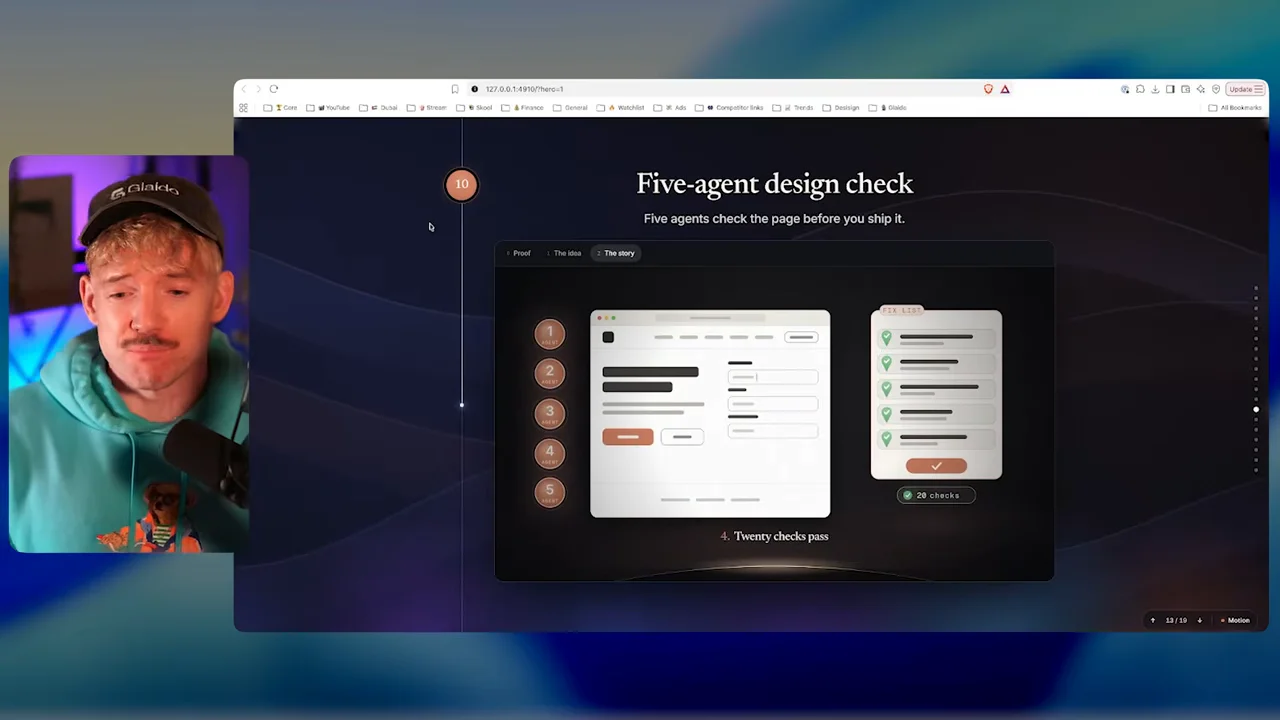Open the Trends bookmarks folder

click(793, 108)
